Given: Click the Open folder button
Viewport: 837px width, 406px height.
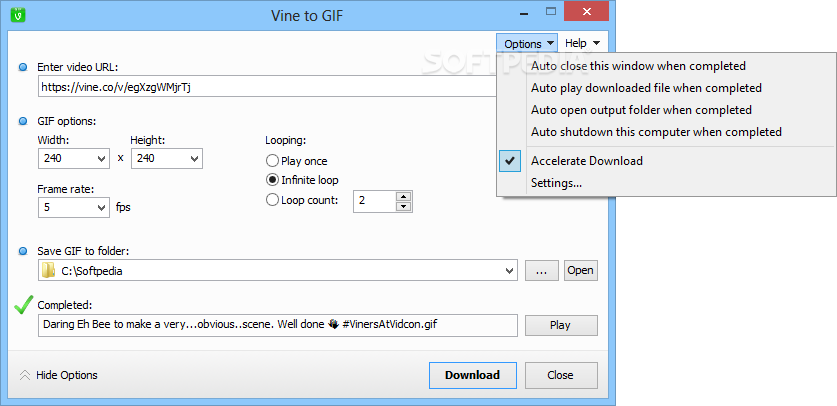Looking at the screenshot, I should [580, 270].
